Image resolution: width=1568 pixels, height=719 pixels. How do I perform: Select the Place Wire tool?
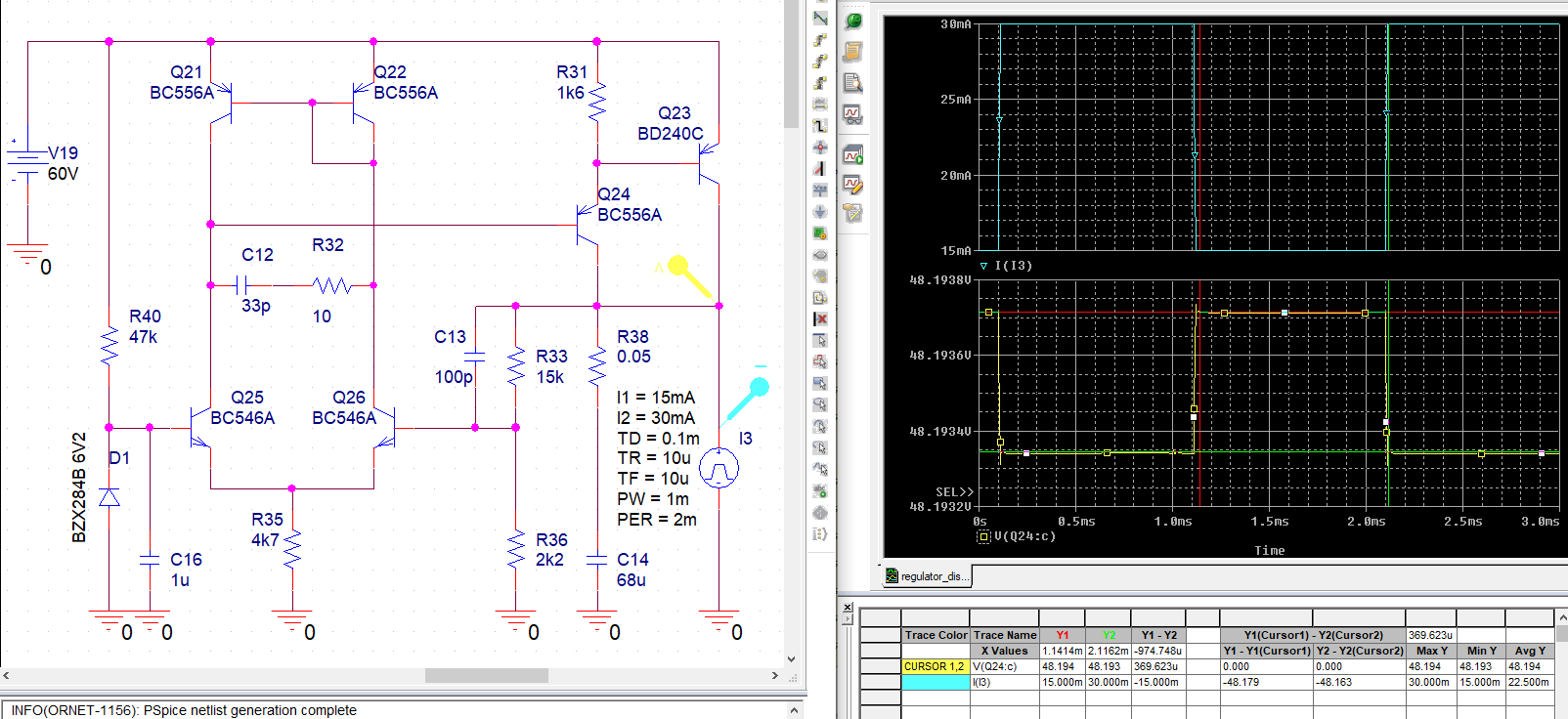click(x=820, y=19)
